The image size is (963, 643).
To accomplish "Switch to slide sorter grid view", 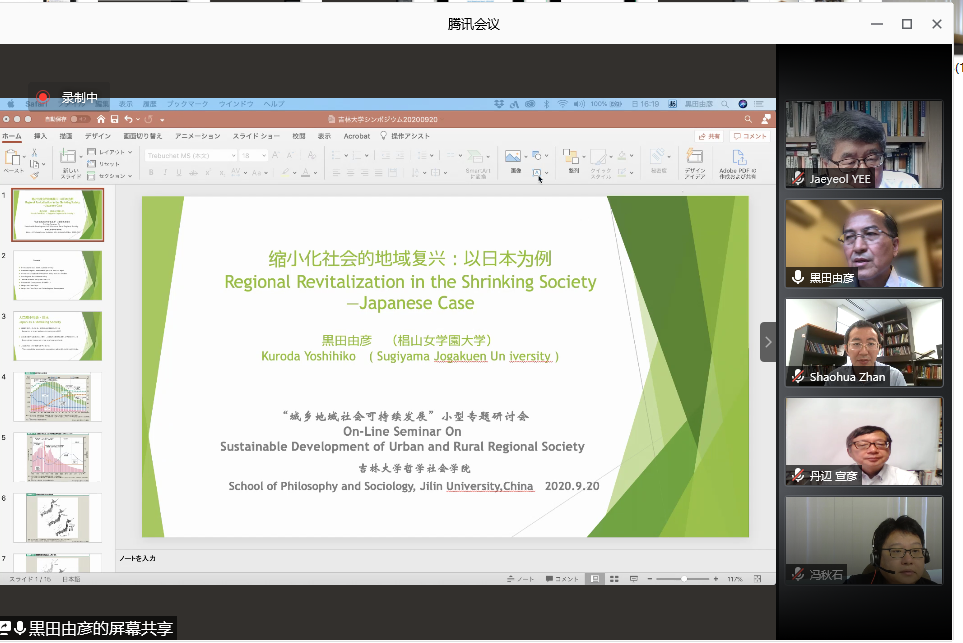I will click(614, 579).
